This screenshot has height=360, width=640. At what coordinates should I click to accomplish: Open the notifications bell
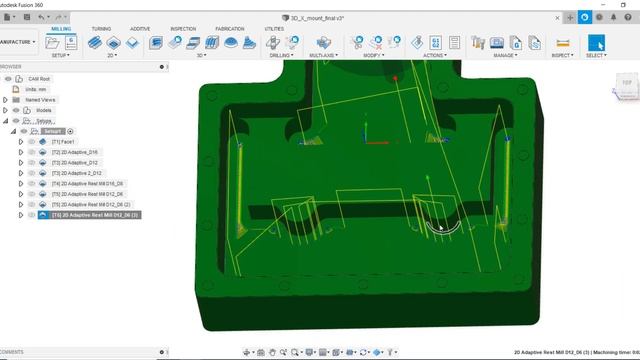point(613,18)
